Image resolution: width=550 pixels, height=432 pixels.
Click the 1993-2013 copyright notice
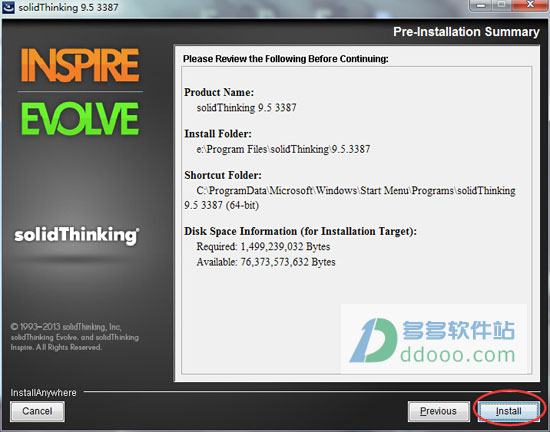[x=74, y=337]
